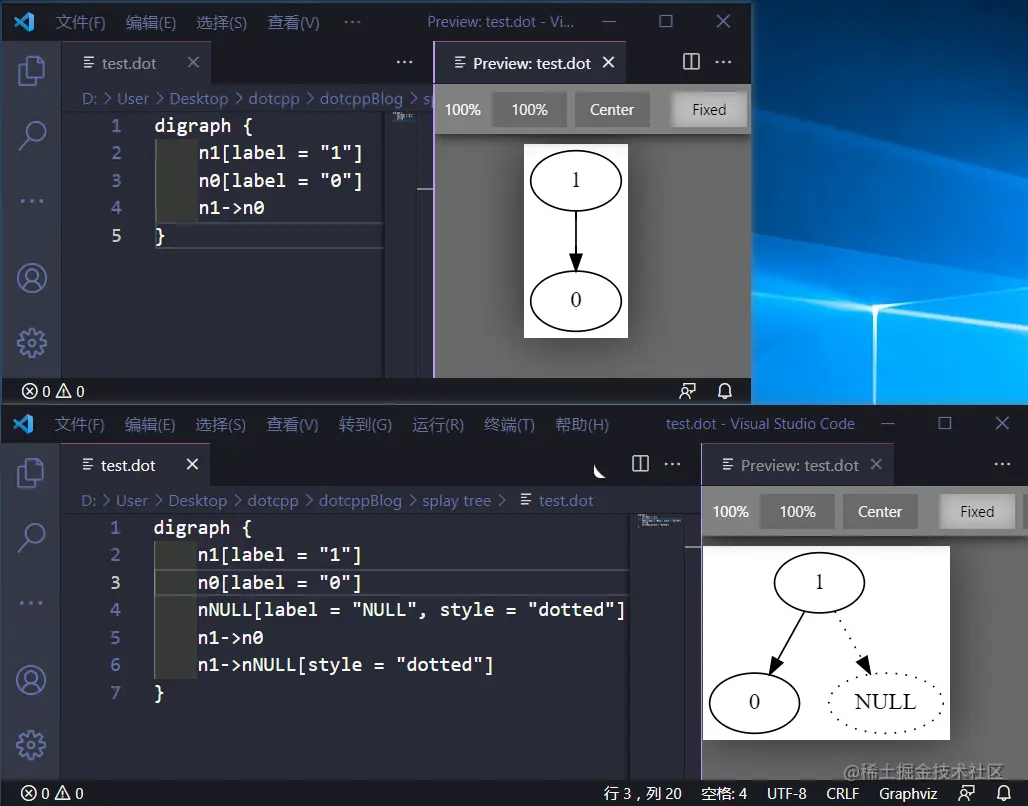Image resolution: width=1028 pixels, height=806 pixels.
Task: Click the VS Code logo in top window
Action: coord(24,22)
